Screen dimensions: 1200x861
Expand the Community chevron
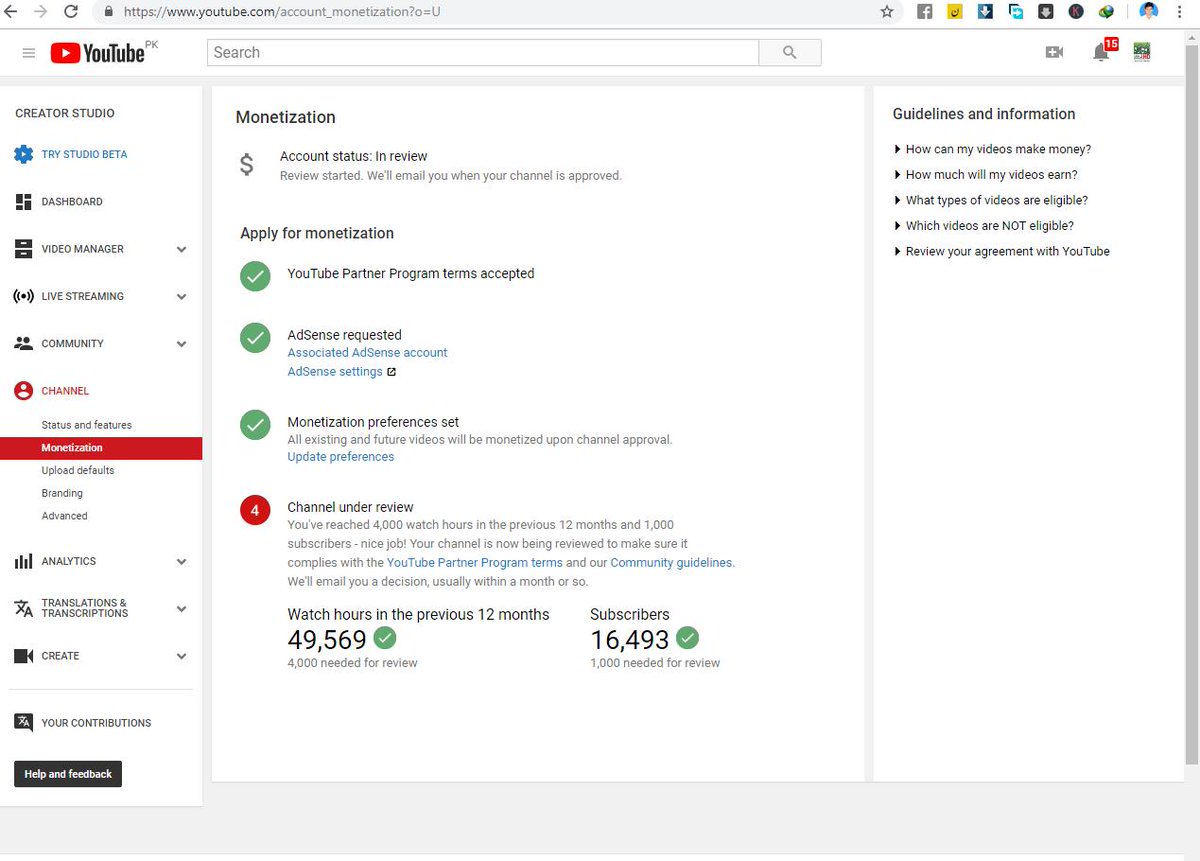point(181,344)
